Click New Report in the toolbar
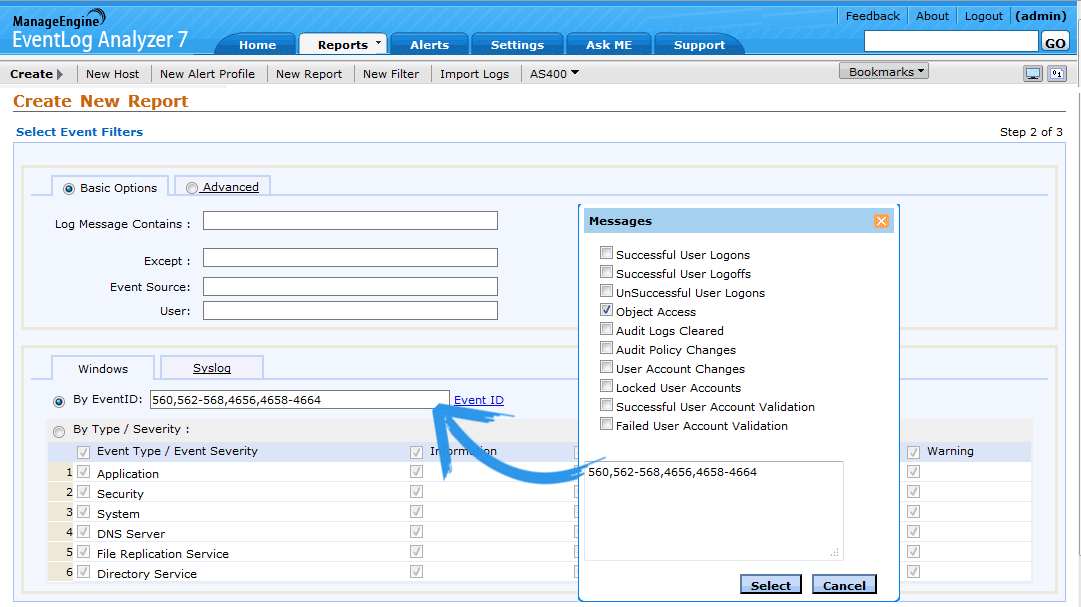The height and width of the screenshot is (607, 1081). (x=309, y=74)
